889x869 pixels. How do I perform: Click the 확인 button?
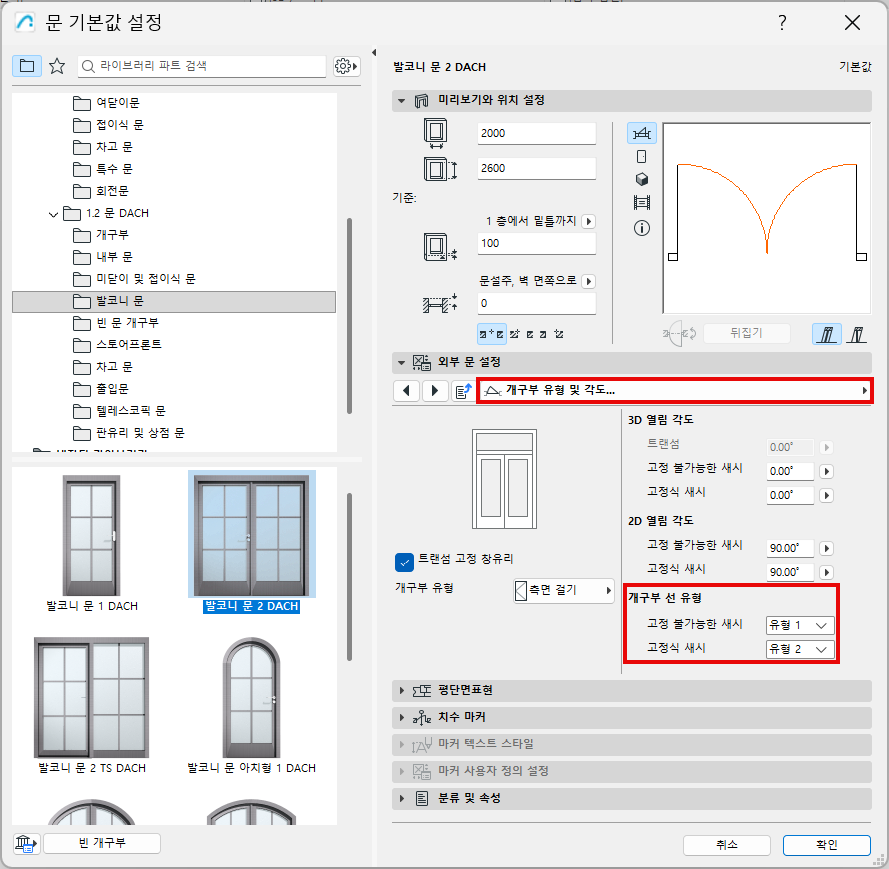827,845
